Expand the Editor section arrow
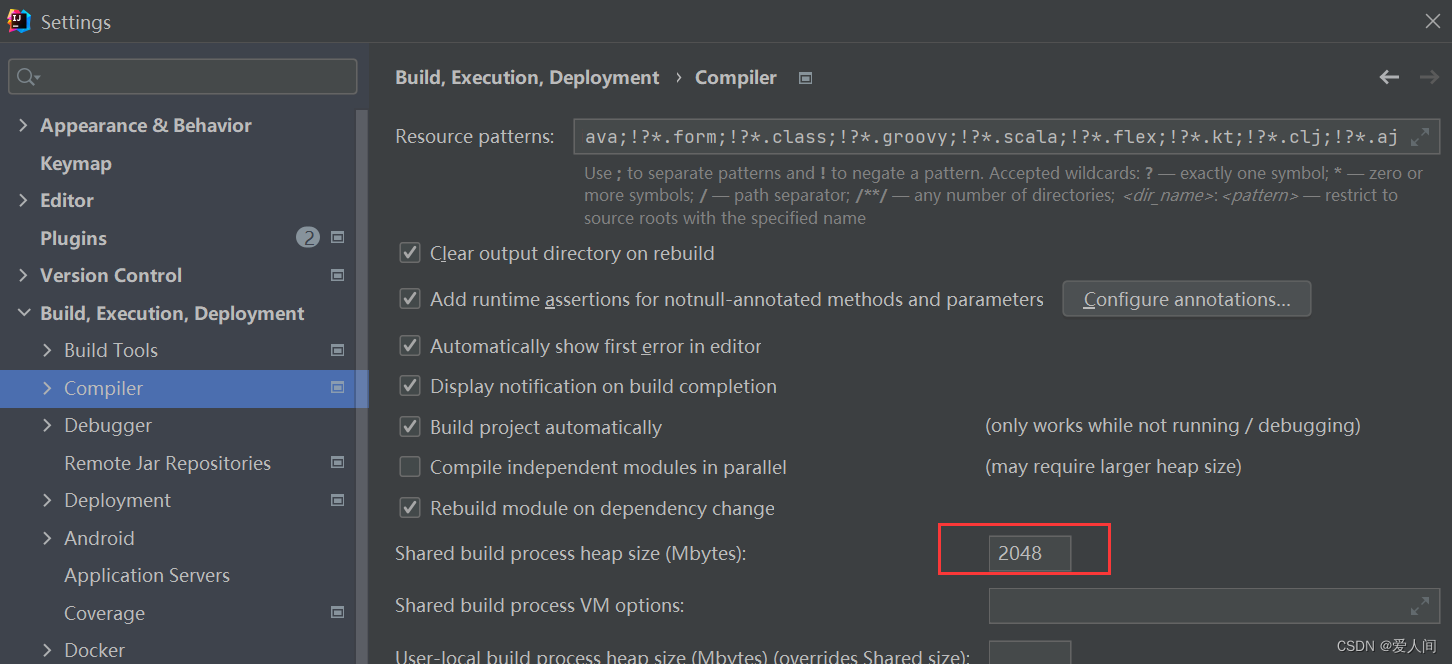The height and width of the screenshot is (664, 1452). click(x=23, y=200)
